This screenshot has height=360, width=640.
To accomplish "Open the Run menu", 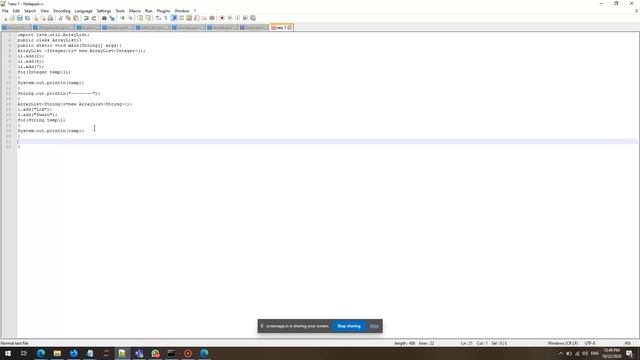I will tap(149, 11).
